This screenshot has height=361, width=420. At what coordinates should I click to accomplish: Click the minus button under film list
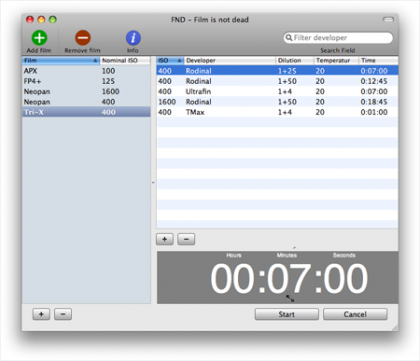click(x=63, y=314)
